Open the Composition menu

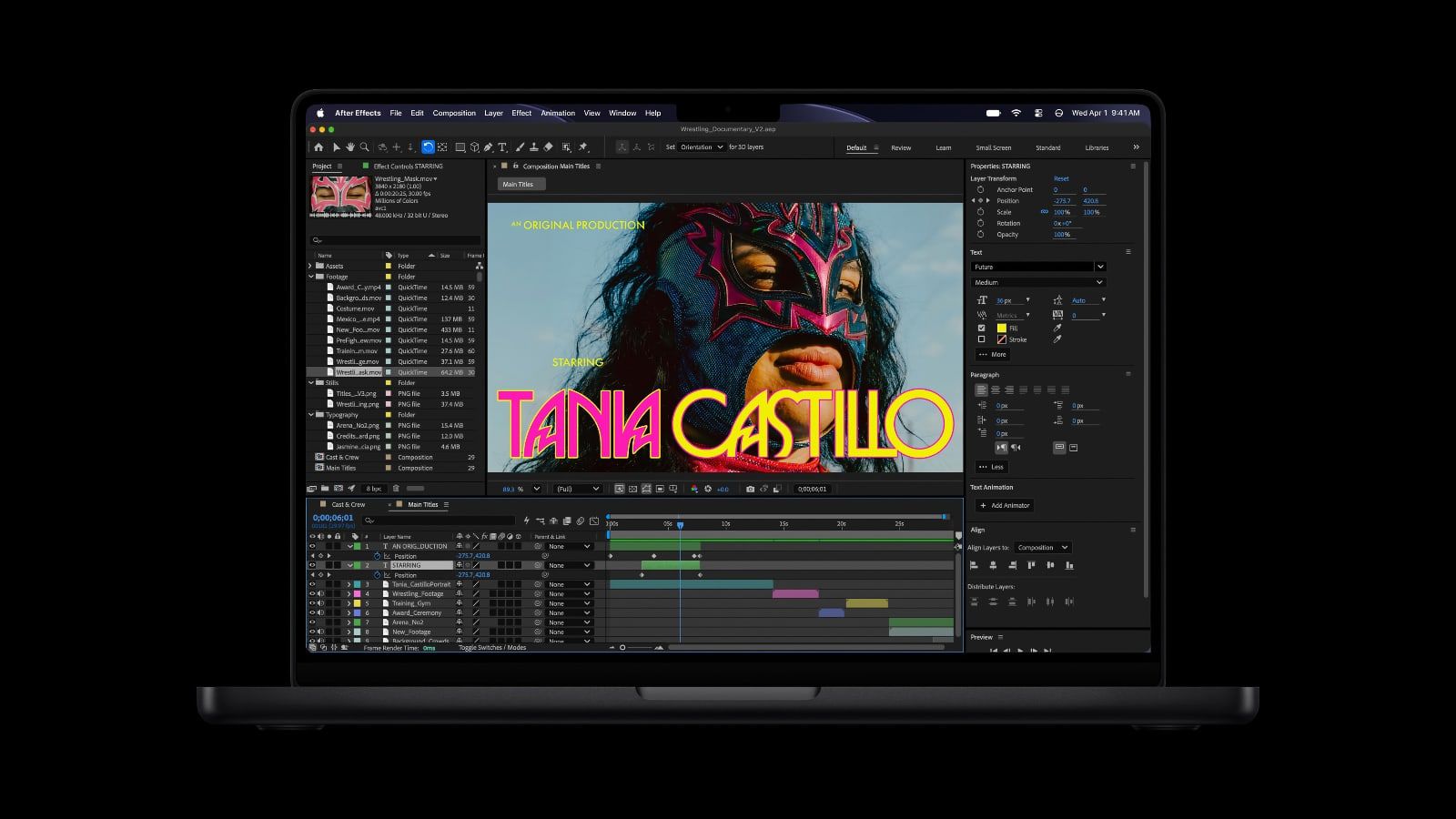(454, 113)
